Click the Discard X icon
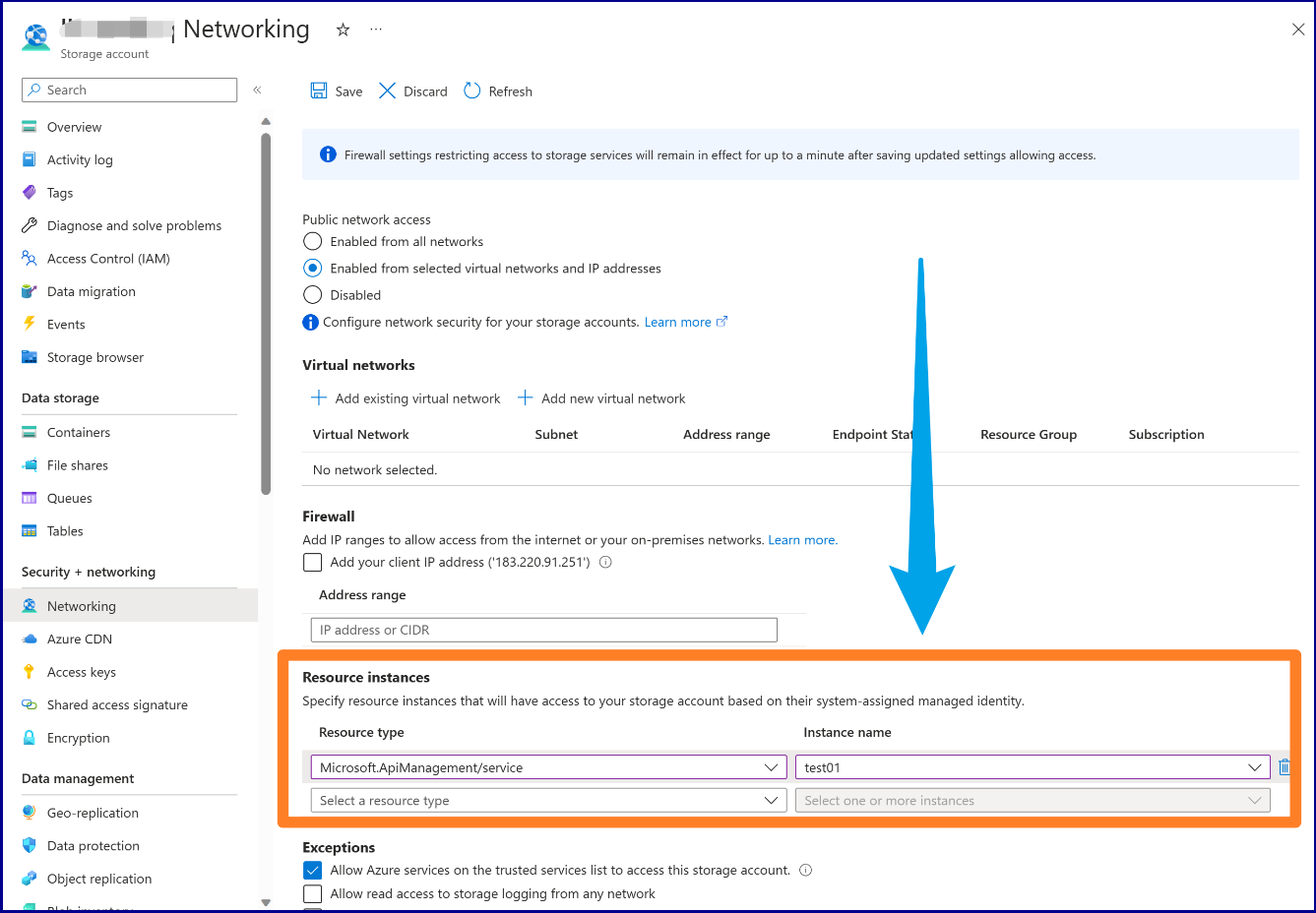The width and height of the screenshot is (1316, 913). click(387, 91)
